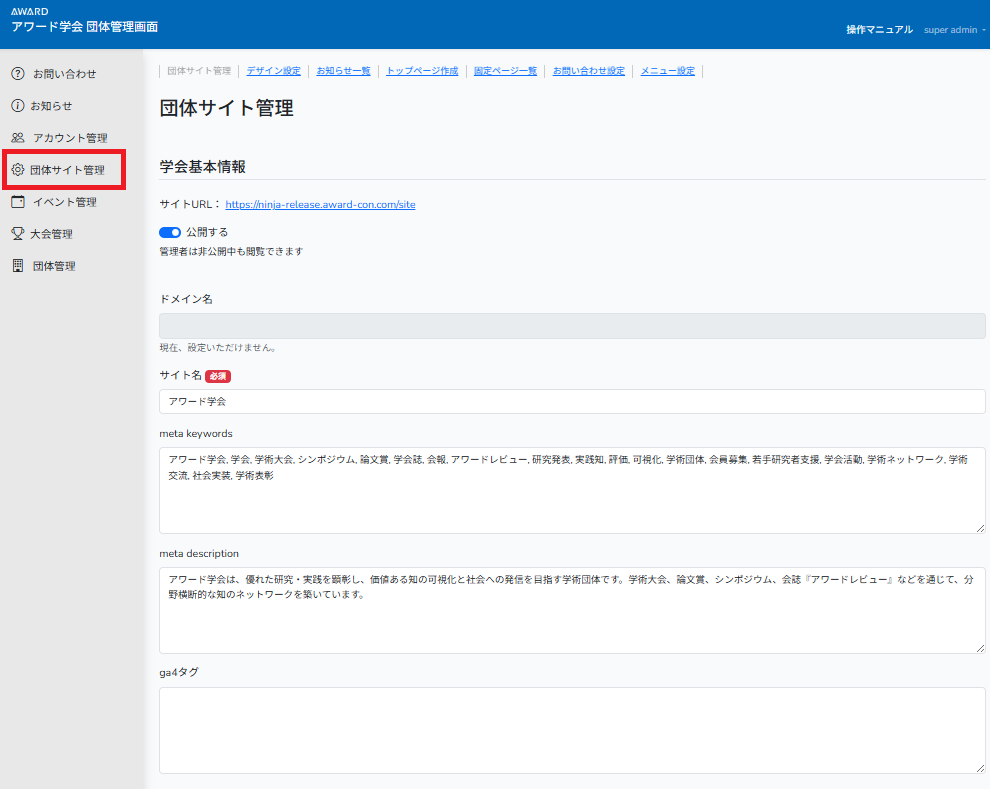Click the trophy icon for 大会管理
This screenshot has height=789, width=990.
[18, 234]
